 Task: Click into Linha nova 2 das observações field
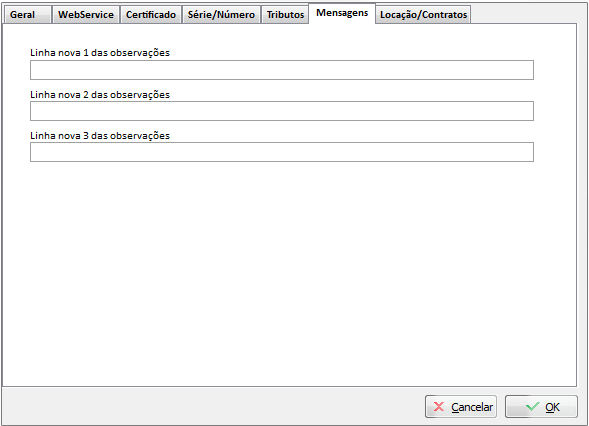coord(282,111)
